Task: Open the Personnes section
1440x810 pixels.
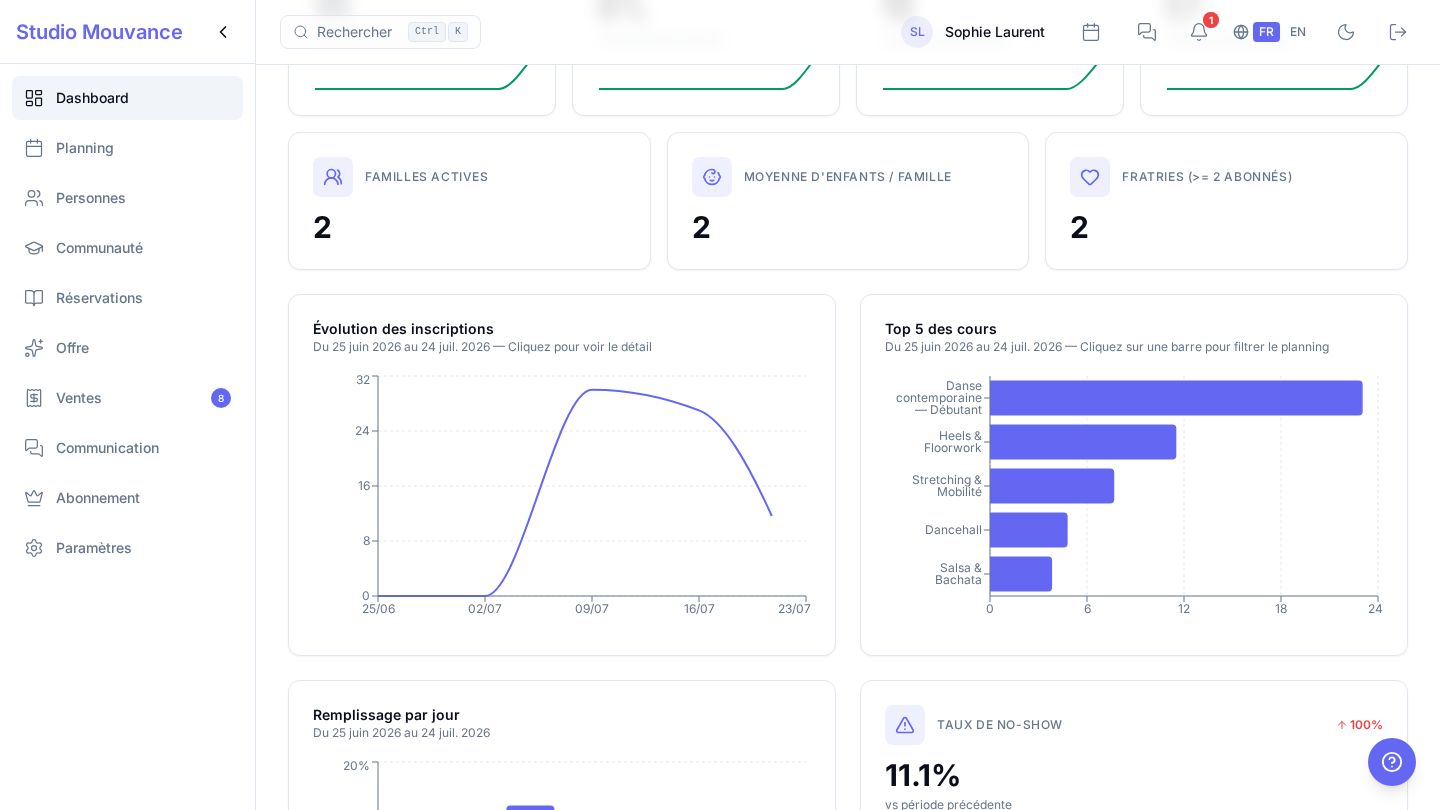Action: pos(127,198)
